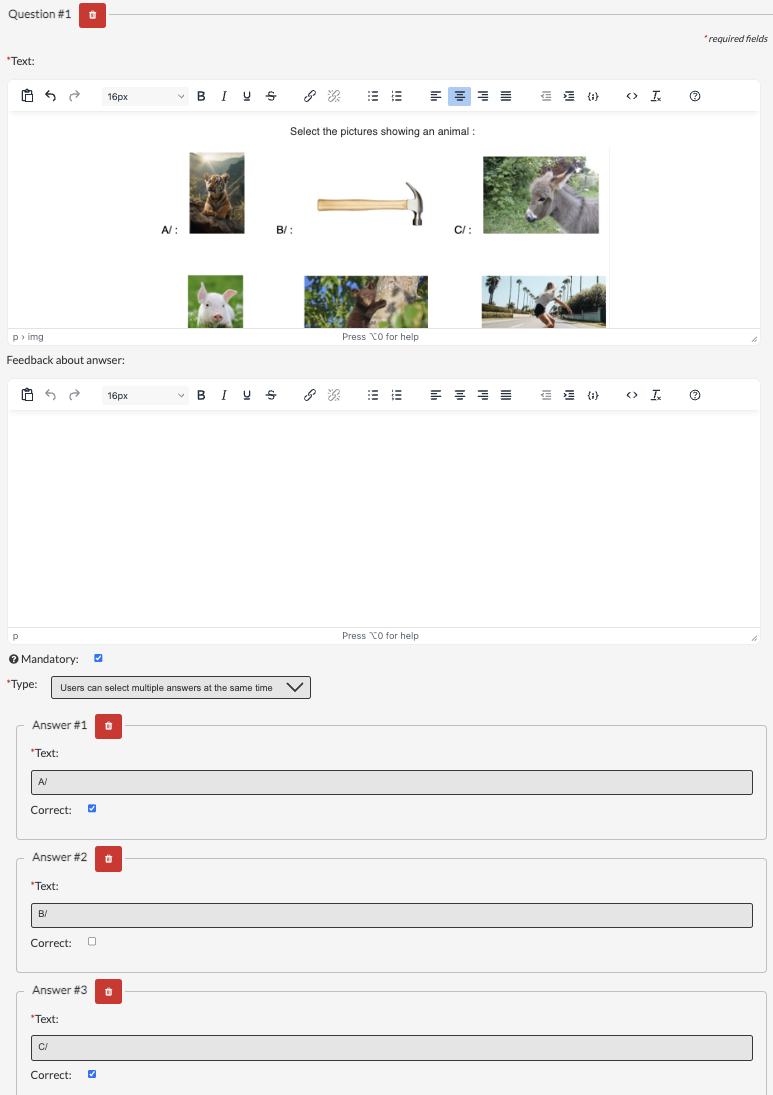Viewport: 773px width, 1095px height.
Task: Toggle bold in the question Text editor
Action: [x=201, y=96]
